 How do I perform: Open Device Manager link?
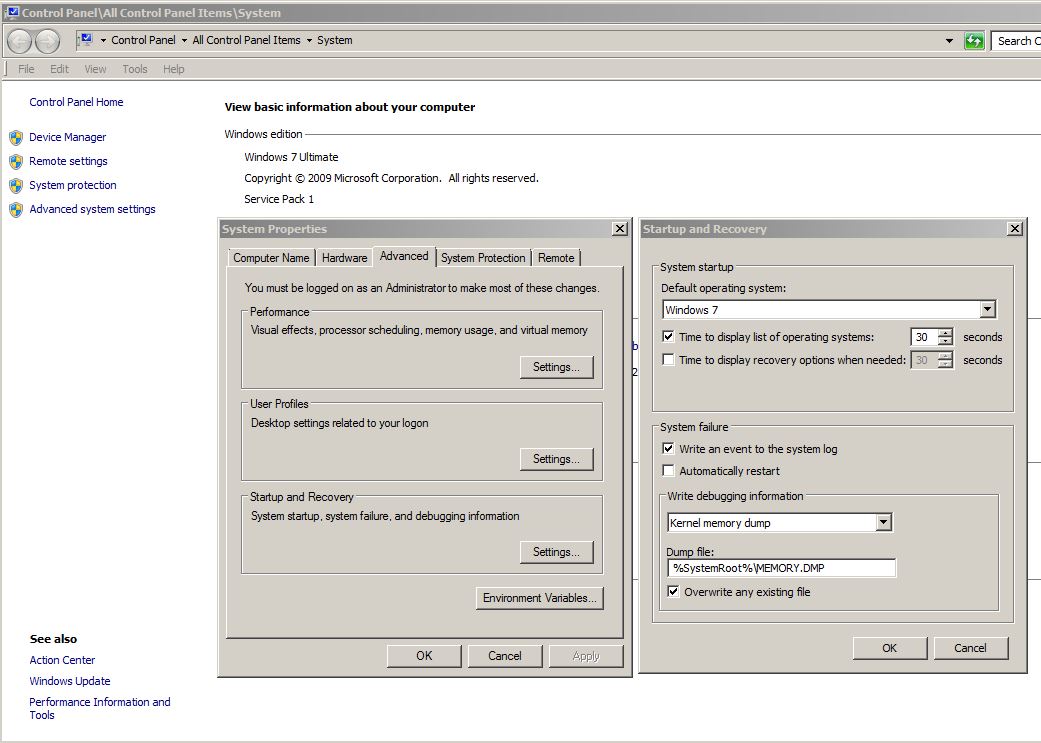tap(68, 137)
